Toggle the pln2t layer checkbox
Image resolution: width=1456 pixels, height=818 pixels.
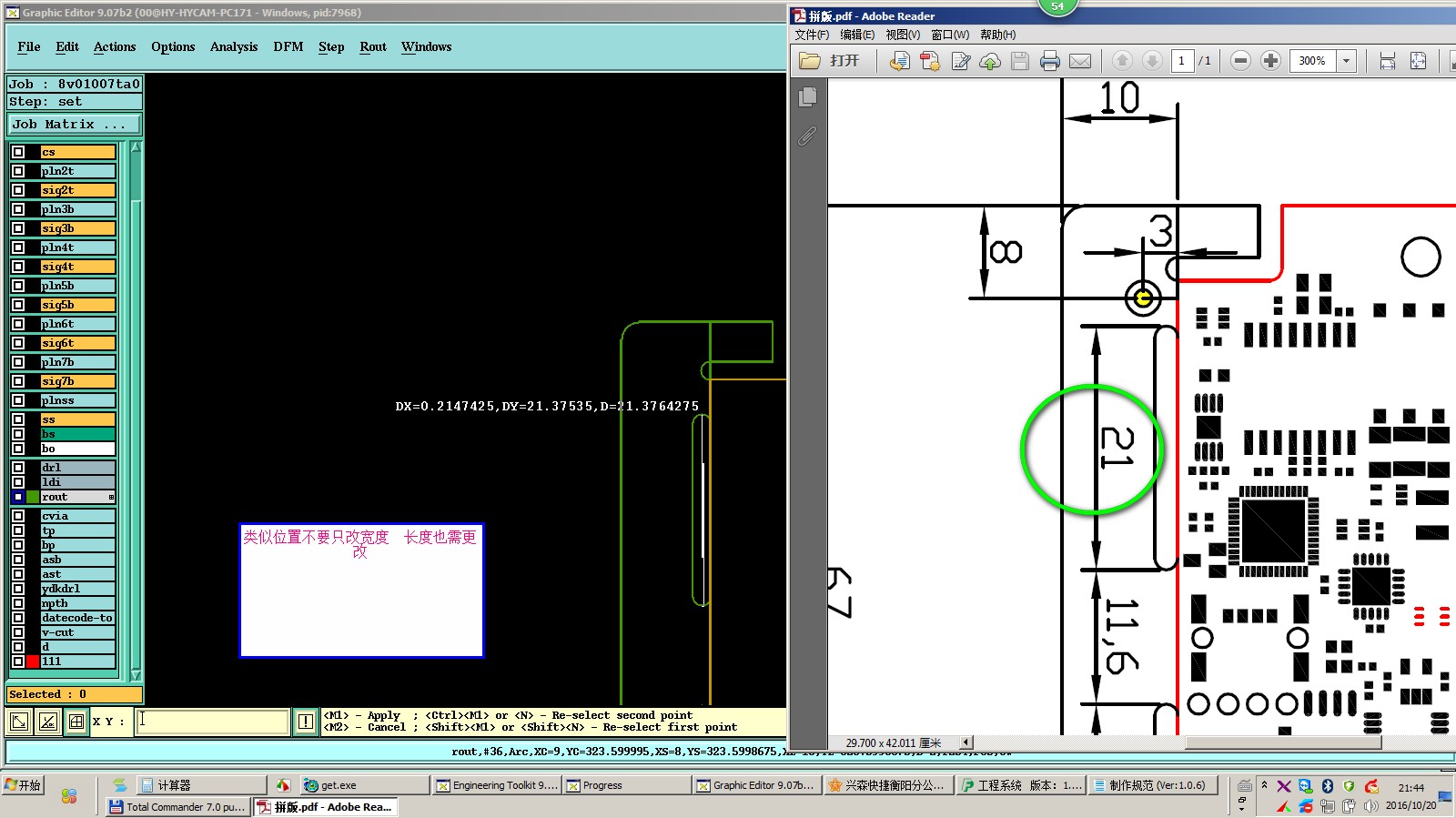coord(18,171)
